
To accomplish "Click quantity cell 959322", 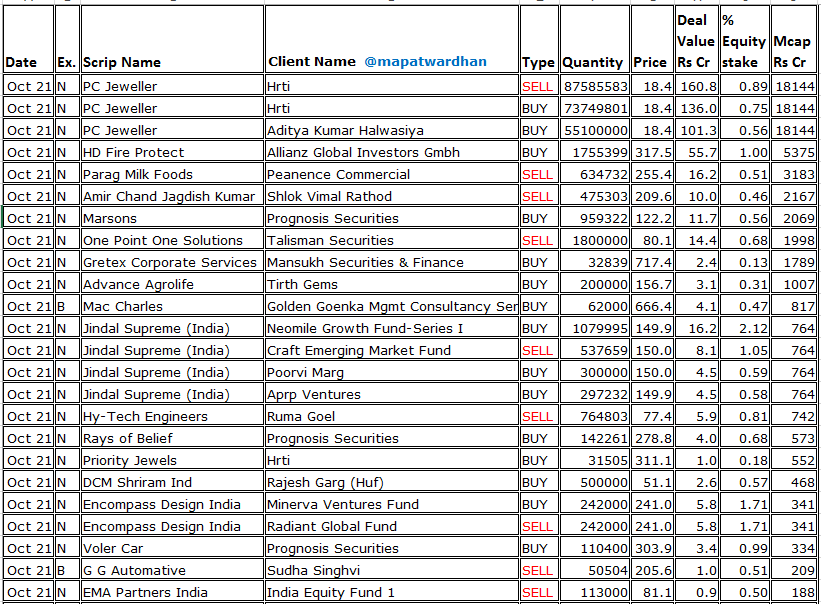I will coord(595,218).
